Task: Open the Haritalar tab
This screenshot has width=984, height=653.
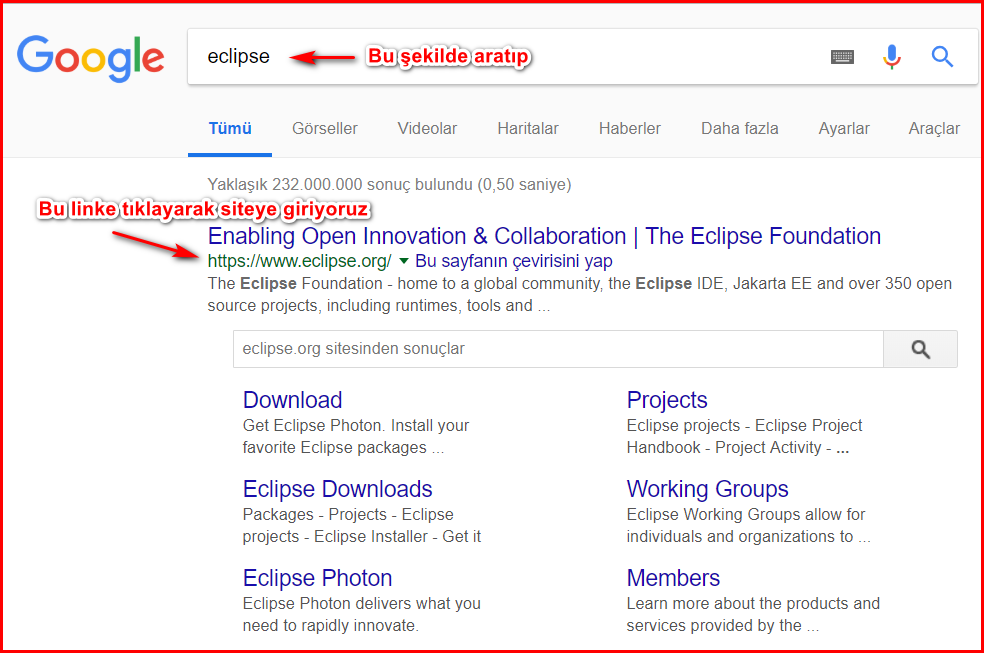Action: click(x=528, y=129)
